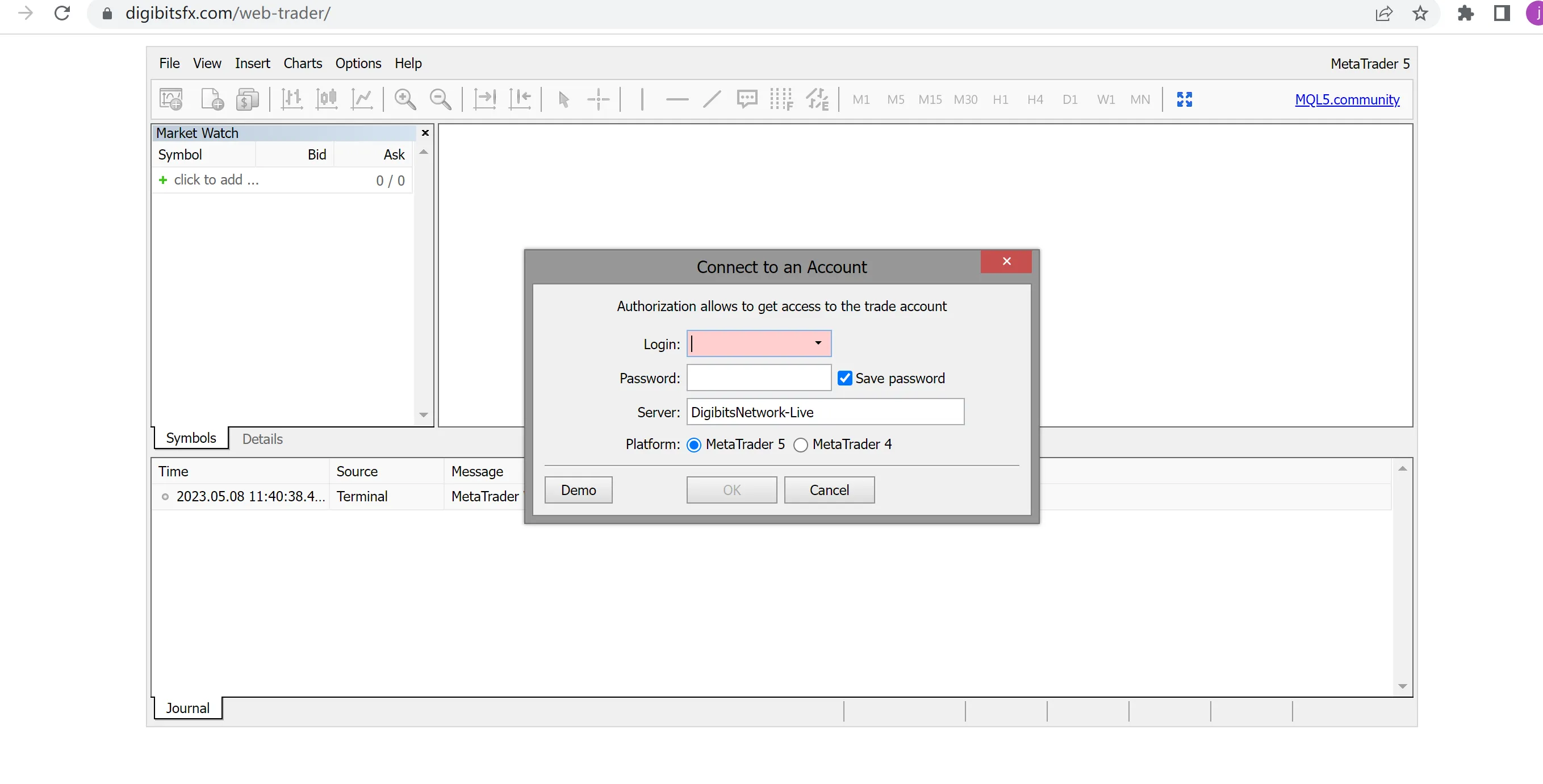Screen dimensions: 1543x784
Task: Close the Connect to an Account dialog
Action: pos(1006,261)
